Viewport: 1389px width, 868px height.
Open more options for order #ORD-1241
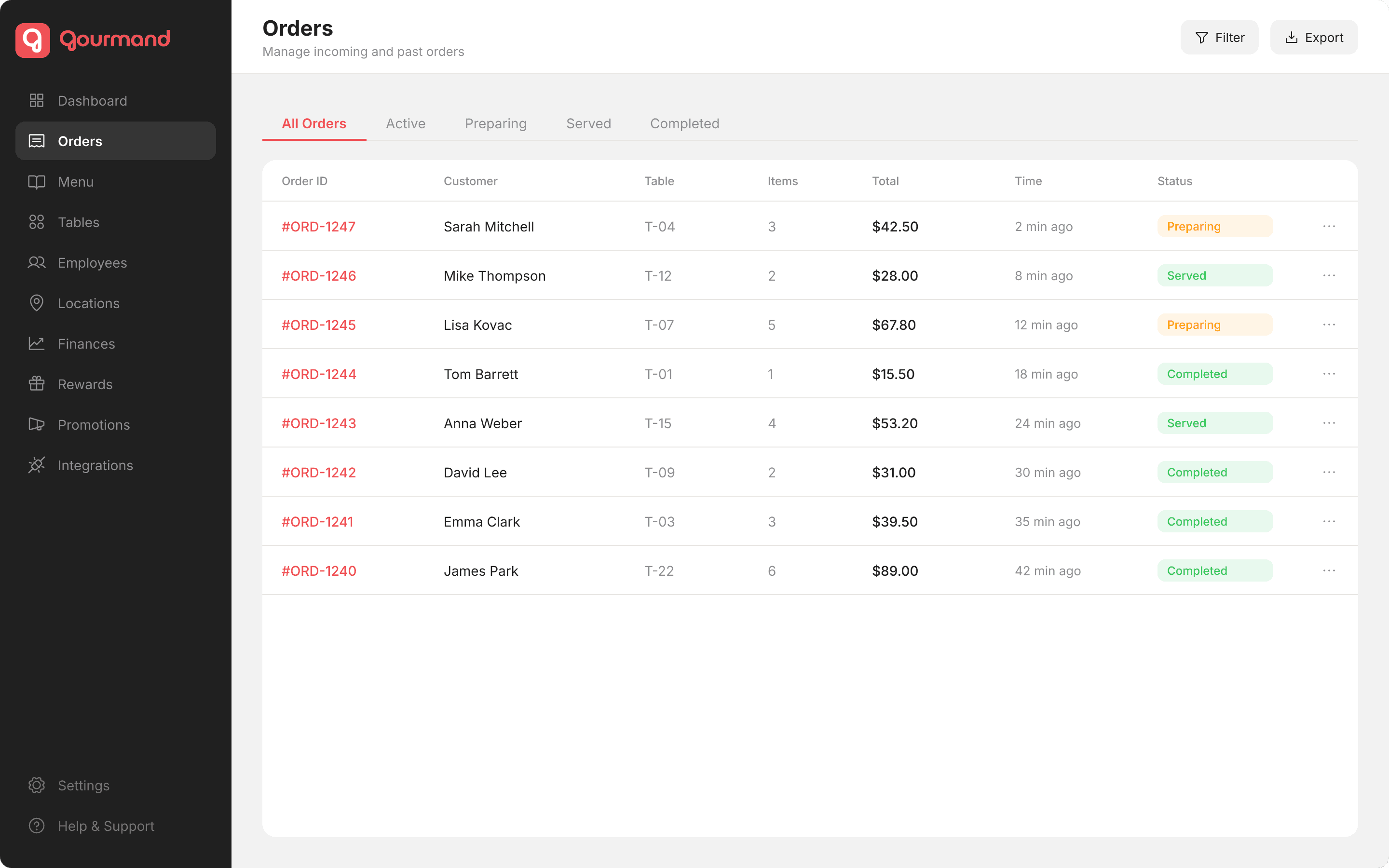coord(1329,521)
